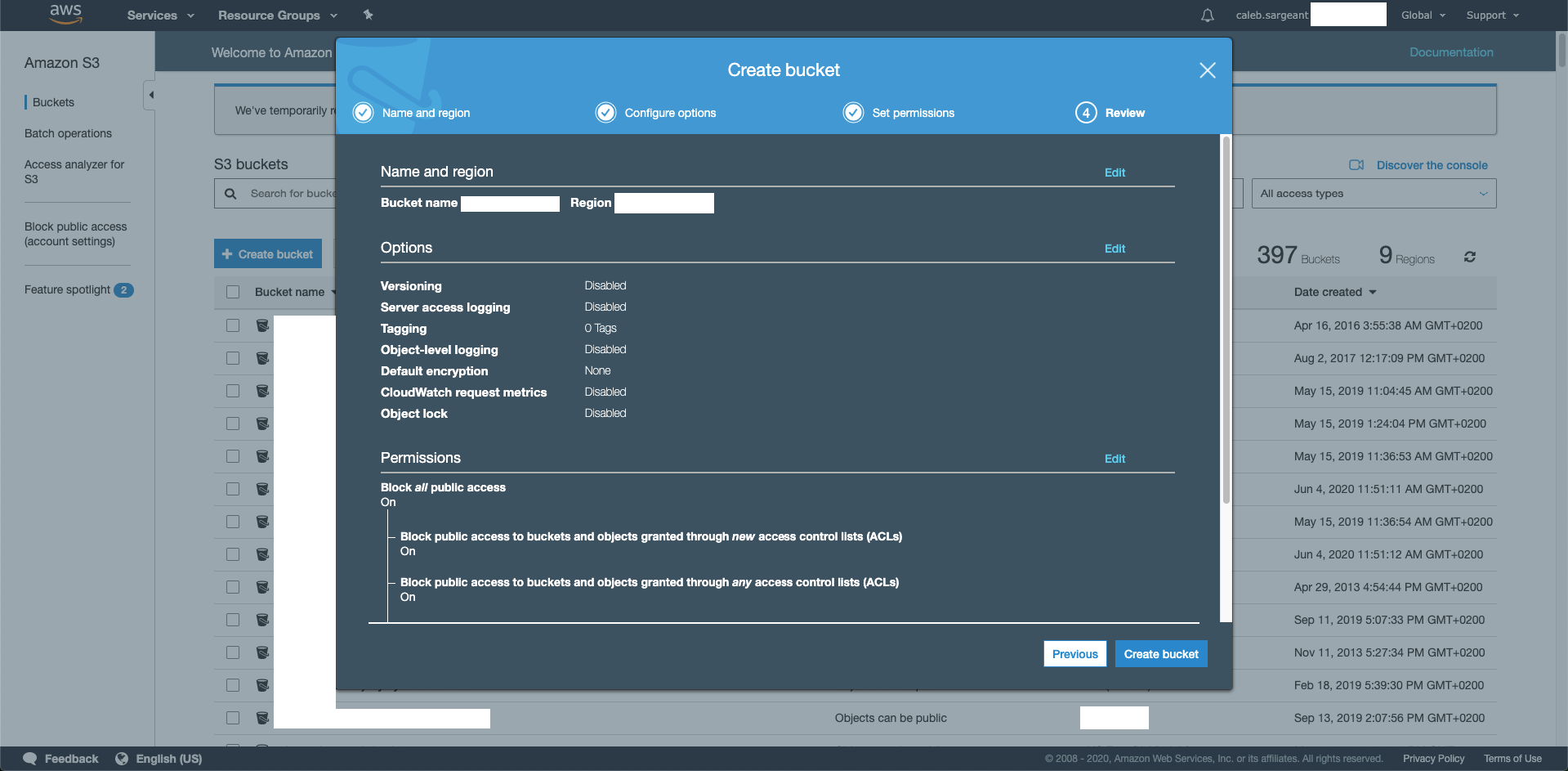
Task: Collapse the Amazon S3 sidebar arrow
Action: tap(150, 95)
